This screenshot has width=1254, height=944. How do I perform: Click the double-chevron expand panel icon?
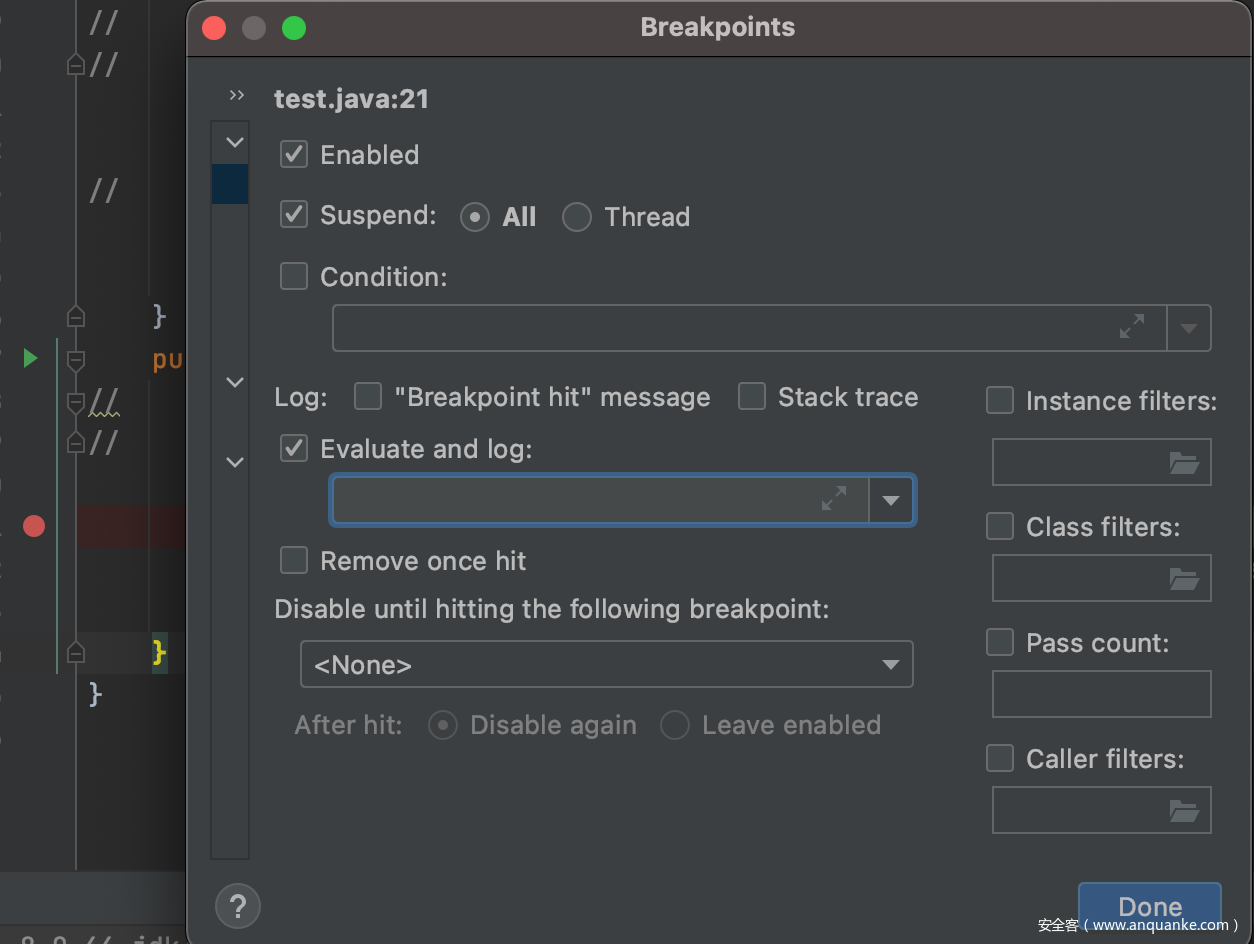tap(237, 96)
